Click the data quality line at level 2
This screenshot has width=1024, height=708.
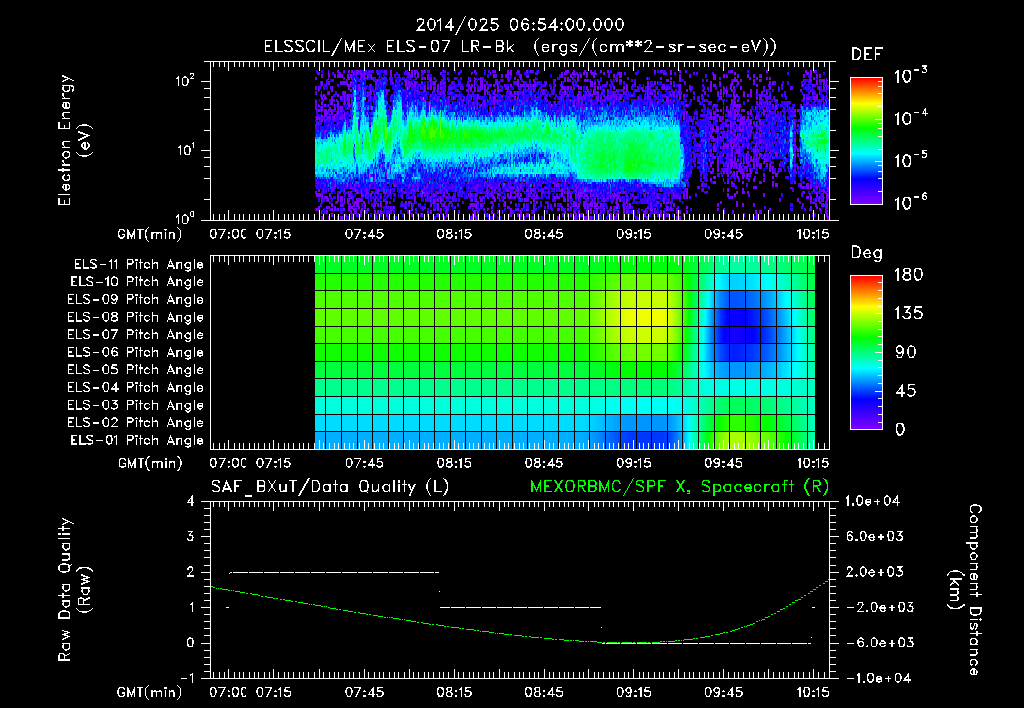tap(334, 572)
